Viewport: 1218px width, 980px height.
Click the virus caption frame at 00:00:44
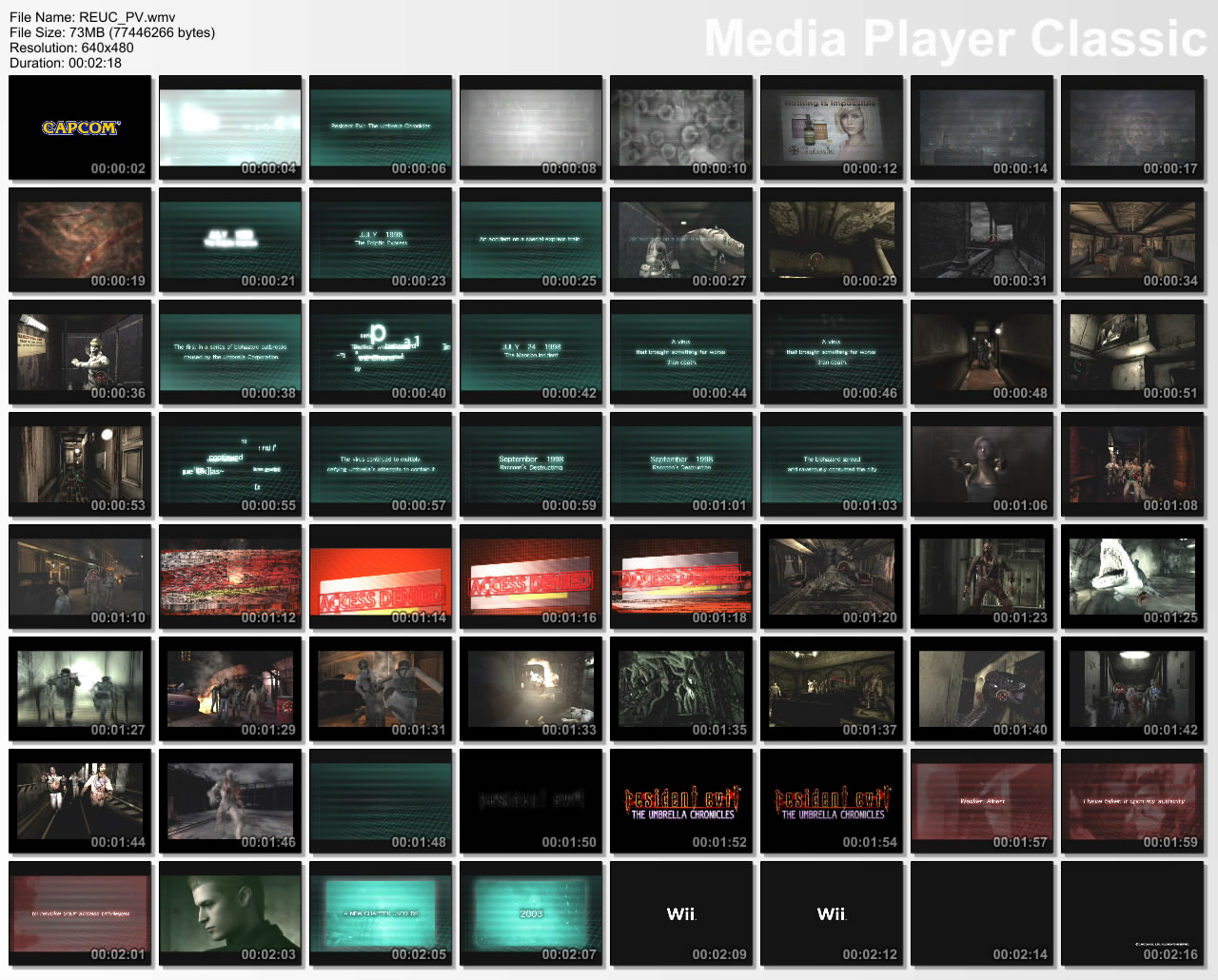coord(681,352)
